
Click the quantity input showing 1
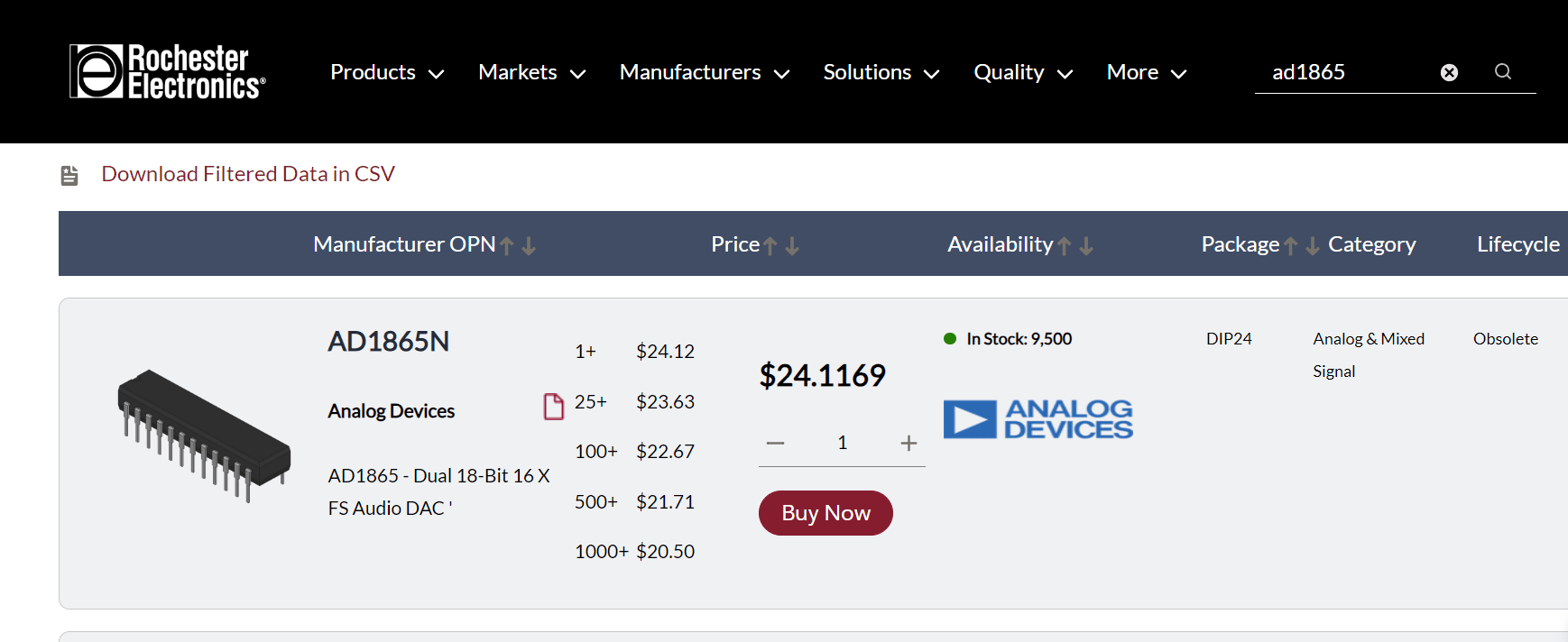pyautogui.click(x=842, y=443)
